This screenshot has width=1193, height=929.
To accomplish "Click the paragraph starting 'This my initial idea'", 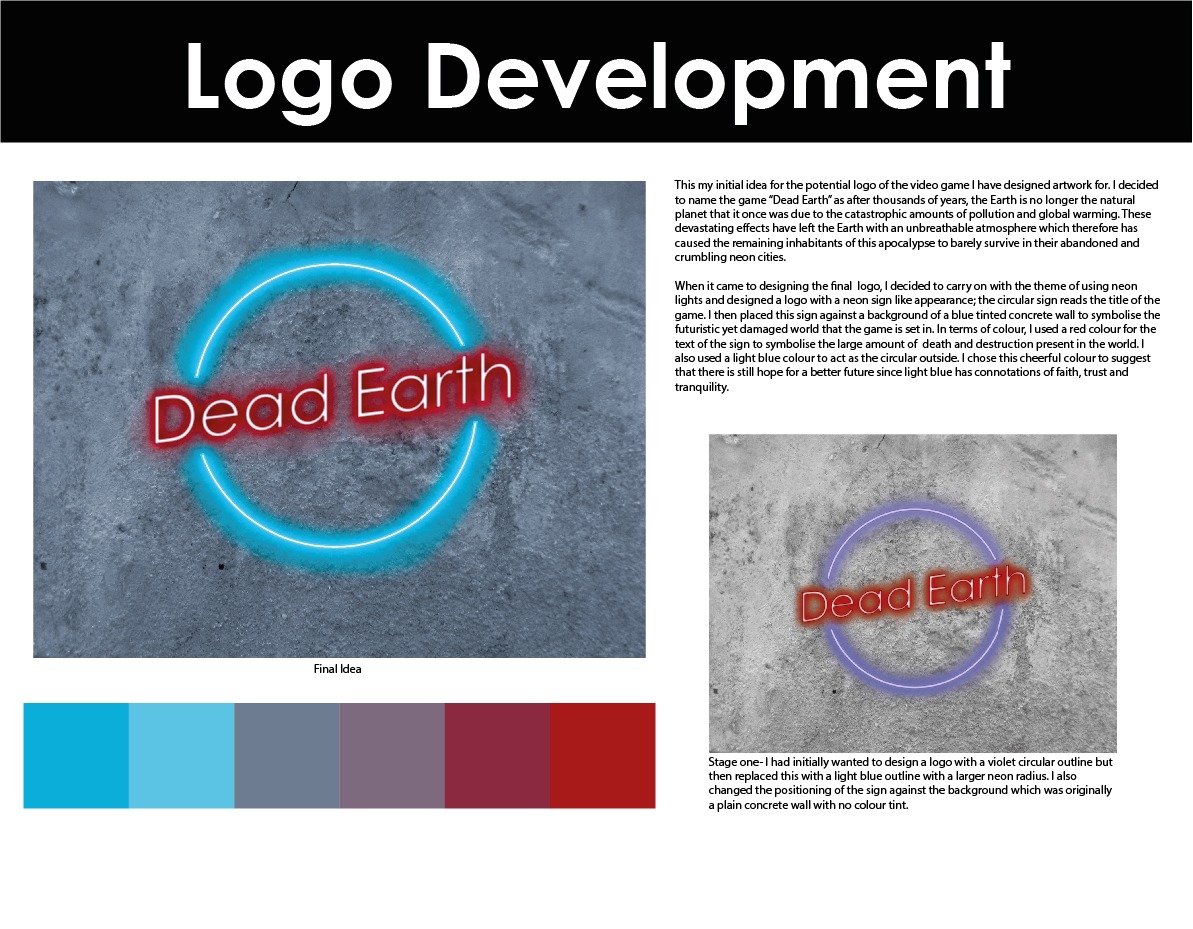I will 916,221.
